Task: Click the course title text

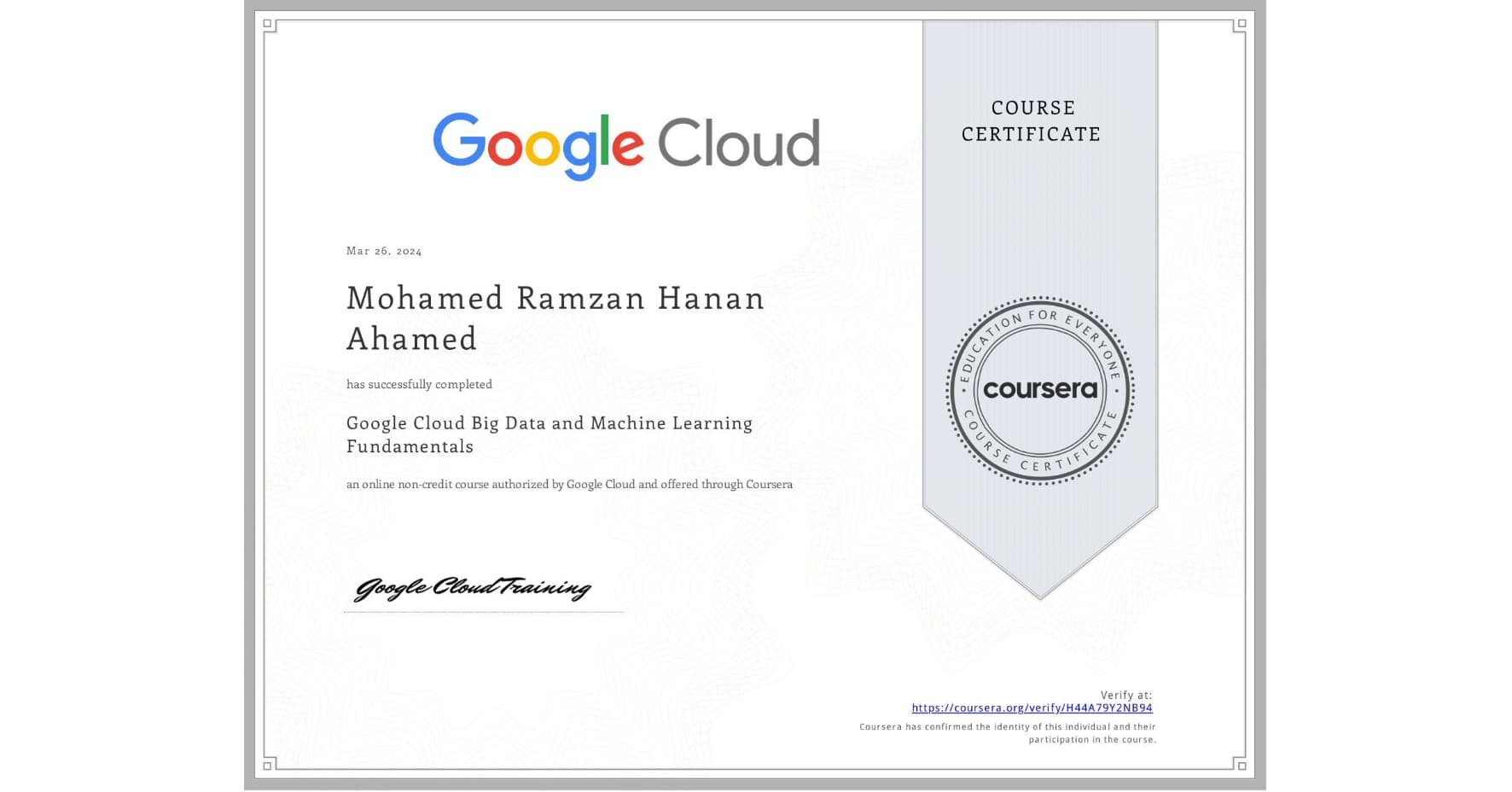Action: [x=549, y=434]
